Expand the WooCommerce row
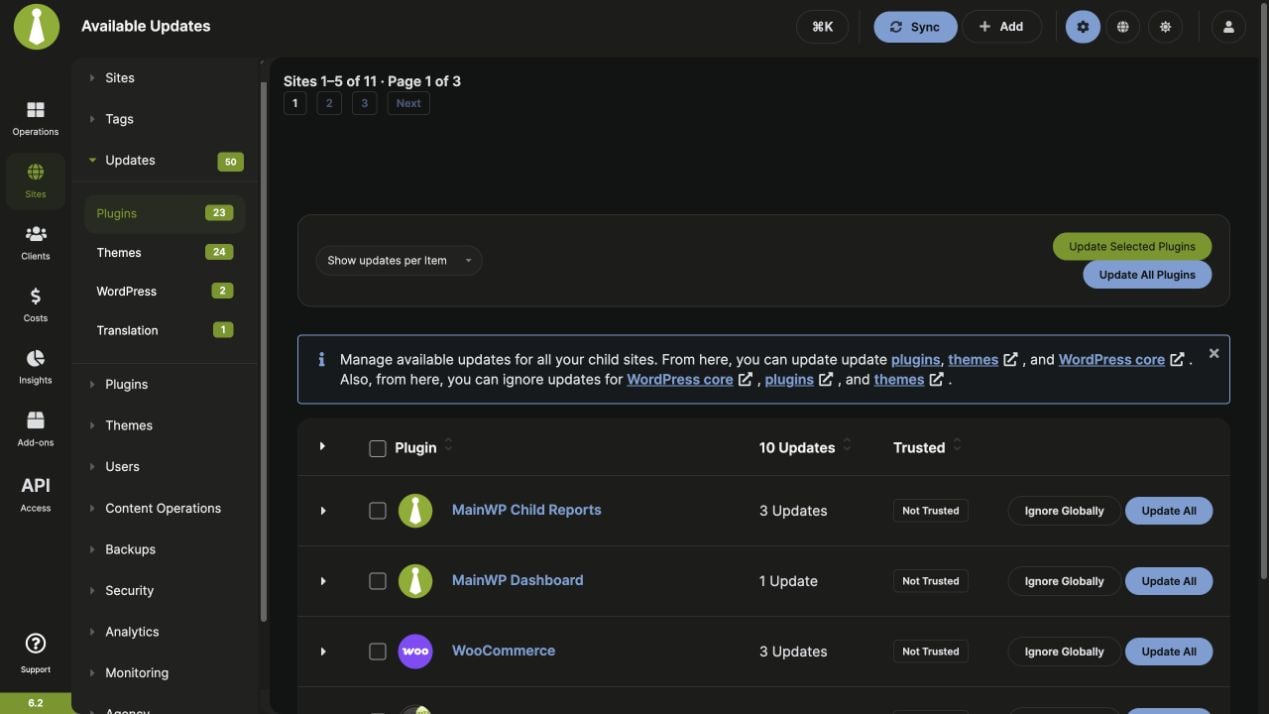Viewport: 1269px width, 714px height. point(323,652)
